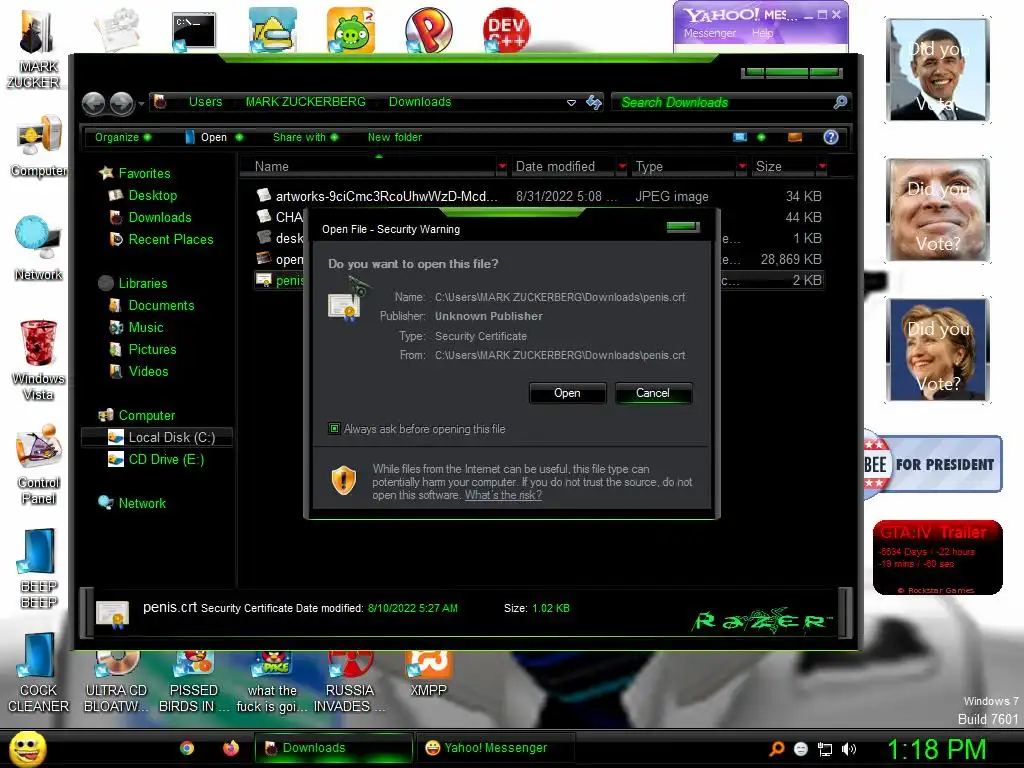Click New folder in Explorer toolbar

point(394,137)
